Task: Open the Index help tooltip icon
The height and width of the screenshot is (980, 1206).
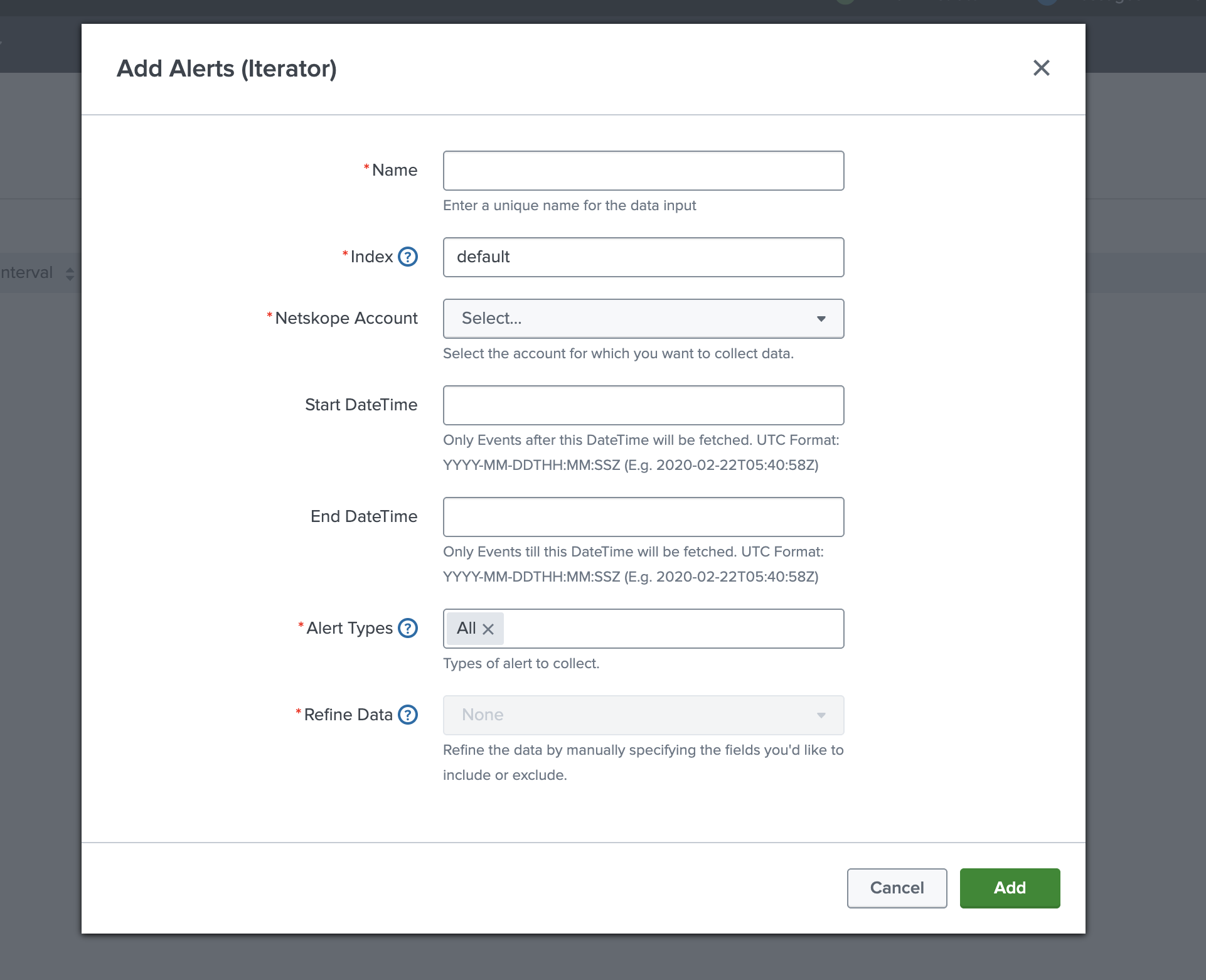Action: tap(408, 257)
